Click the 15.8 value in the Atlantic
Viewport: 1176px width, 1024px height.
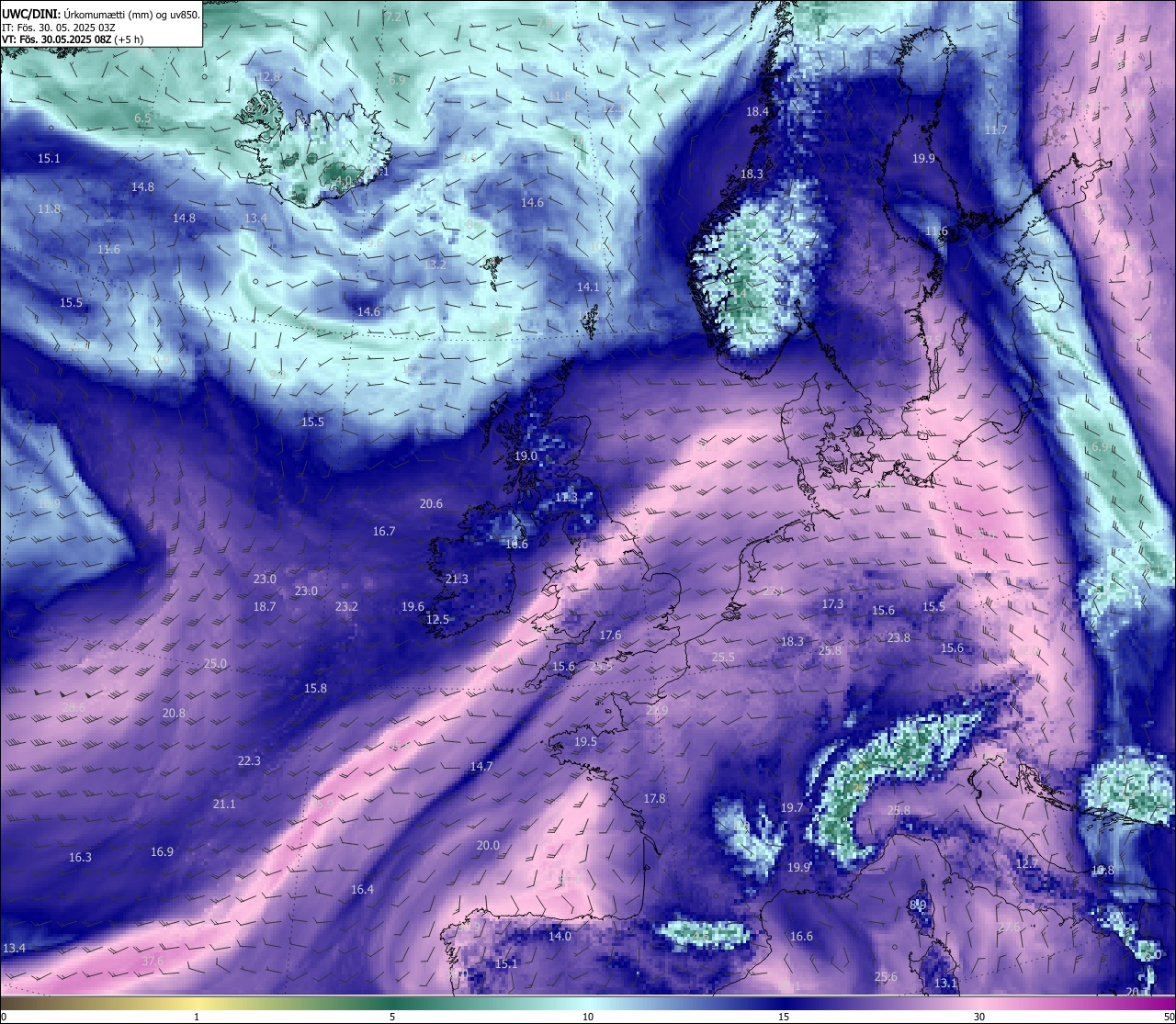coord(315,689)
